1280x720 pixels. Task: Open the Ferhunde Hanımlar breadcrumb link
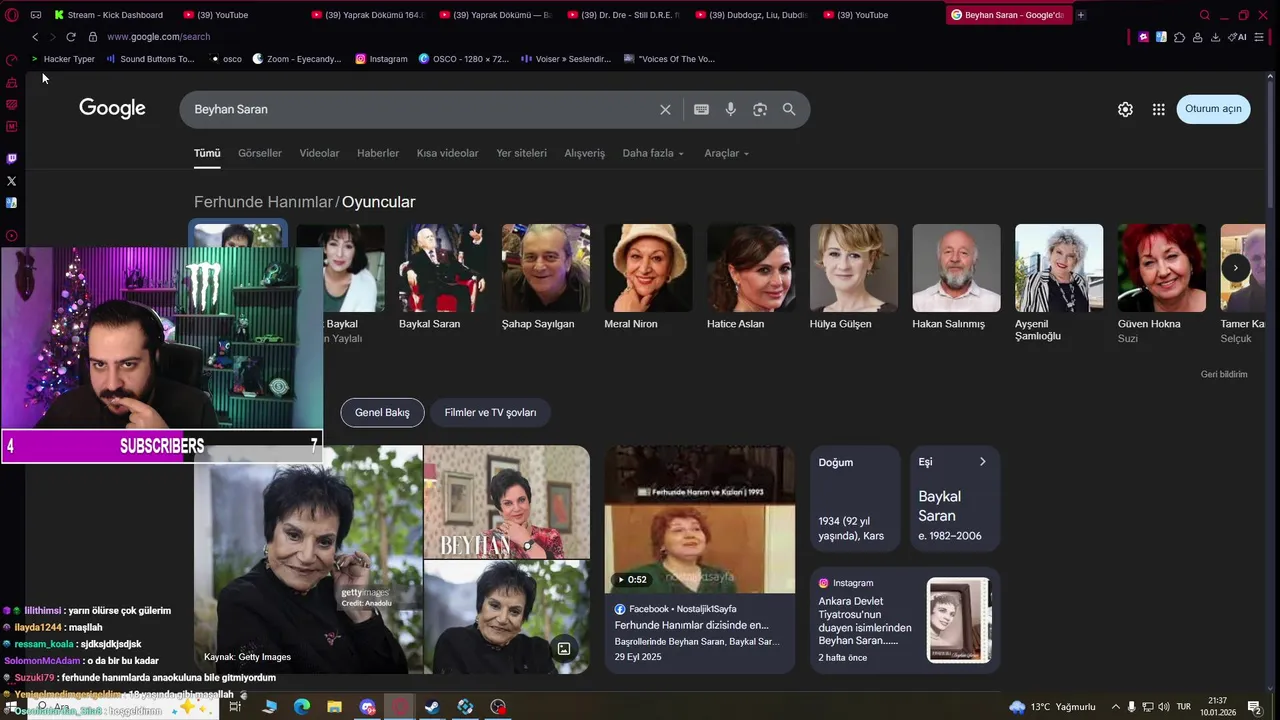262,202
